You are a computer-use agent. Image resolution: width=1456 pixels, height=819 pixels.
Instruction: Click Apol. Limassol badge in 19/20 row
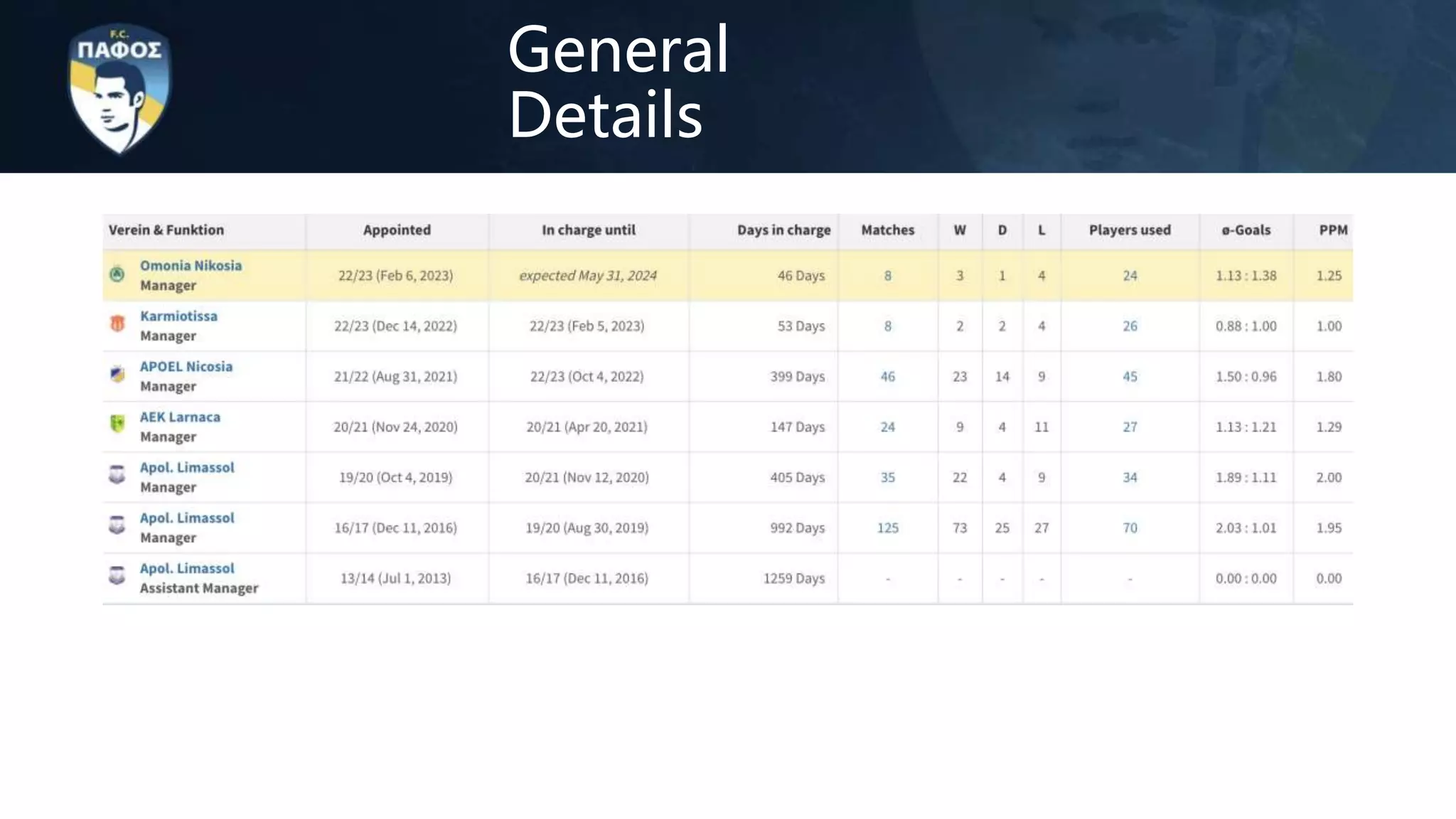coord(117,476)
